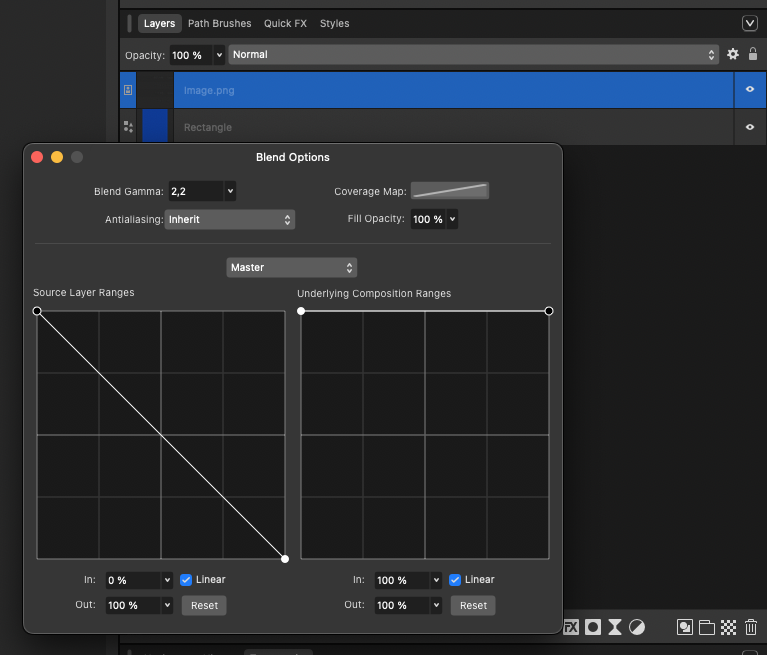Click the Add Layer overlapping shapes icon
Viewport: 767px width, 655px height.
(x=685, y=627)
